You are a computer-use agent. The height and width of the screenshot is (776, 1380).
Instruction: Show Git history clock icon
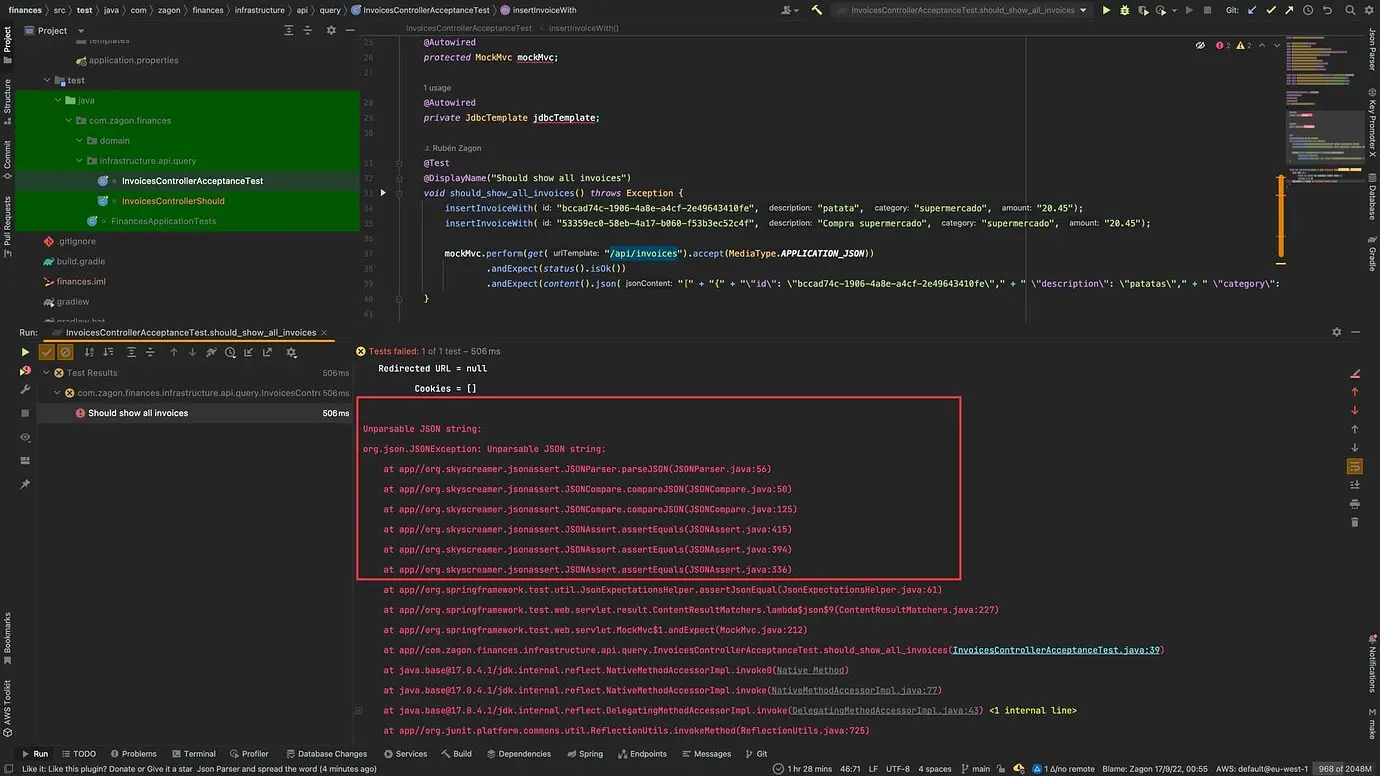(x=1308, y=10)
